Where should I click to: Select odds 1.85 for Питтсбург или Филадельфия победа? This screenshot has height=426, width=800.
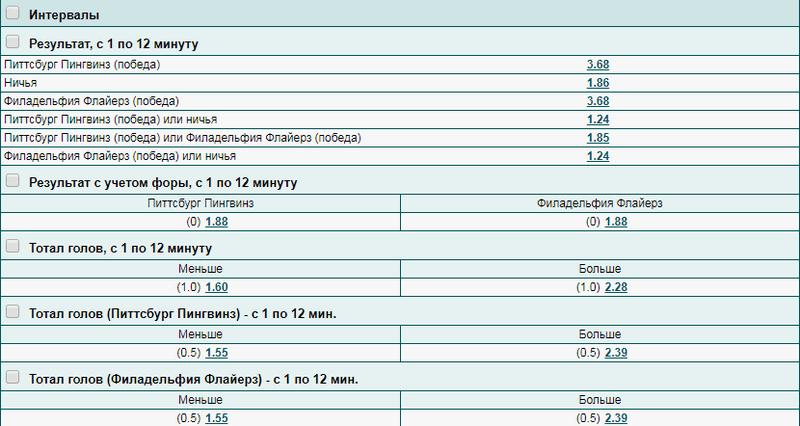598,138
